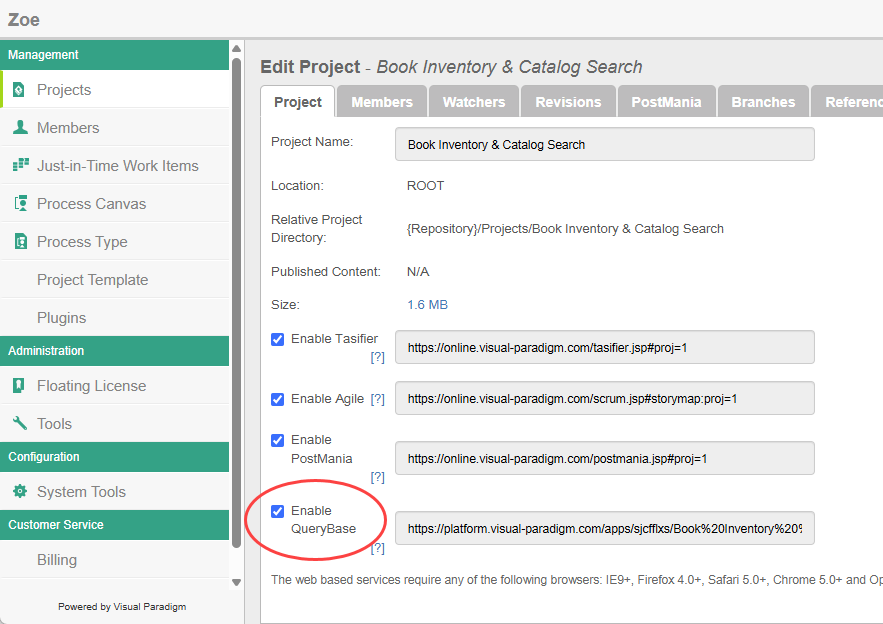Click the System Tools gear icon
This screenshot has width=883, height=624.
tap(20, 491)
